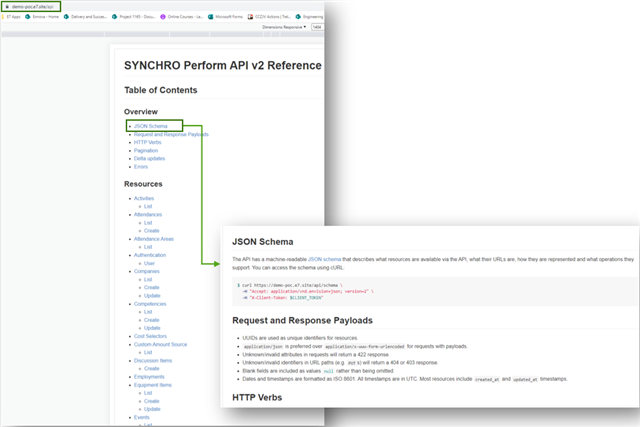This screenshot has height=427, width=640.
Task: Open the Create link under Attendances
Action: click(x=151, y=231)
